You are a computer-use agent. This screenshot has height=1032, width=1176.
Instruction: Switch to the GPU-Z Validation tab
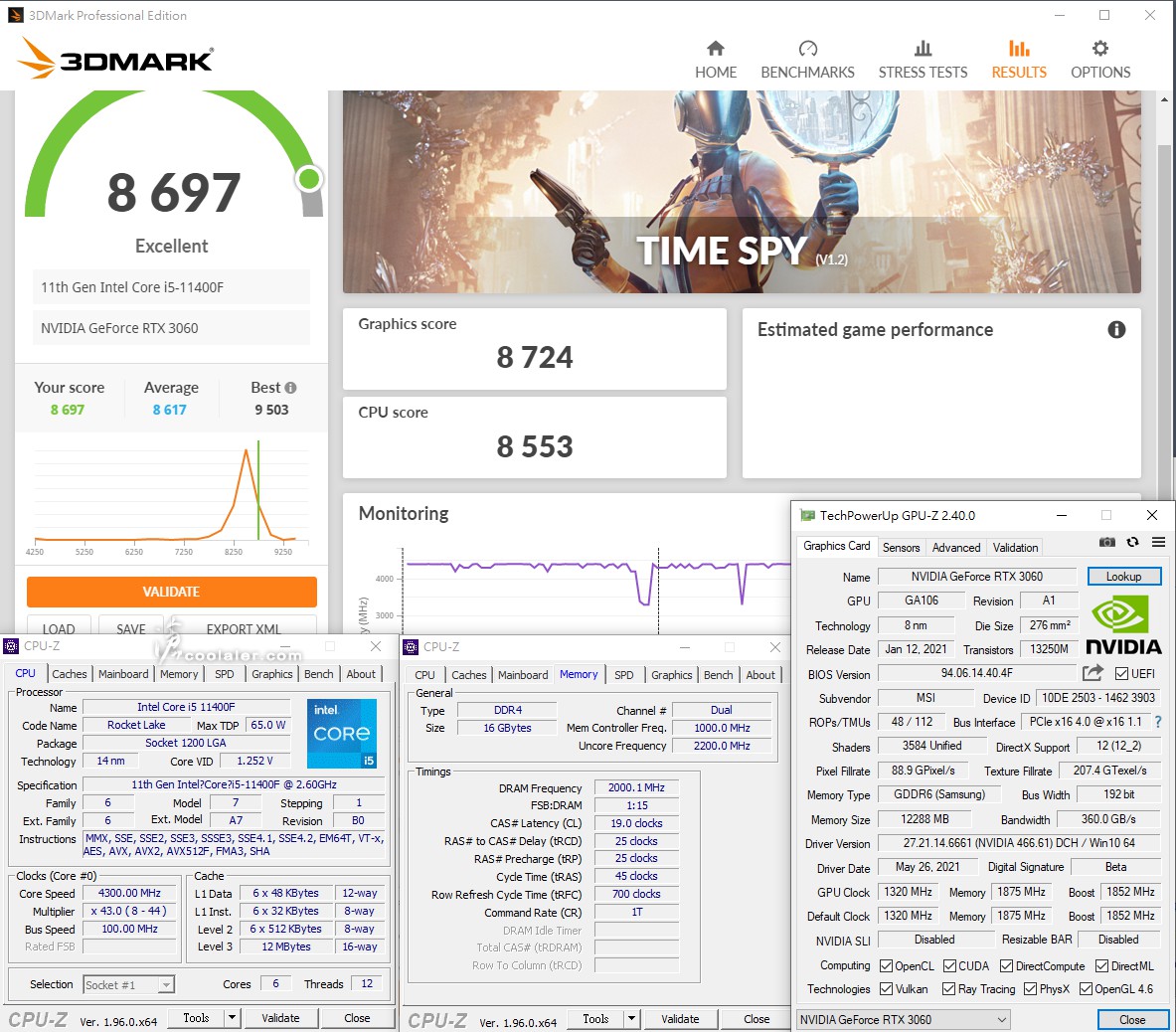[x=1016, y=548]
